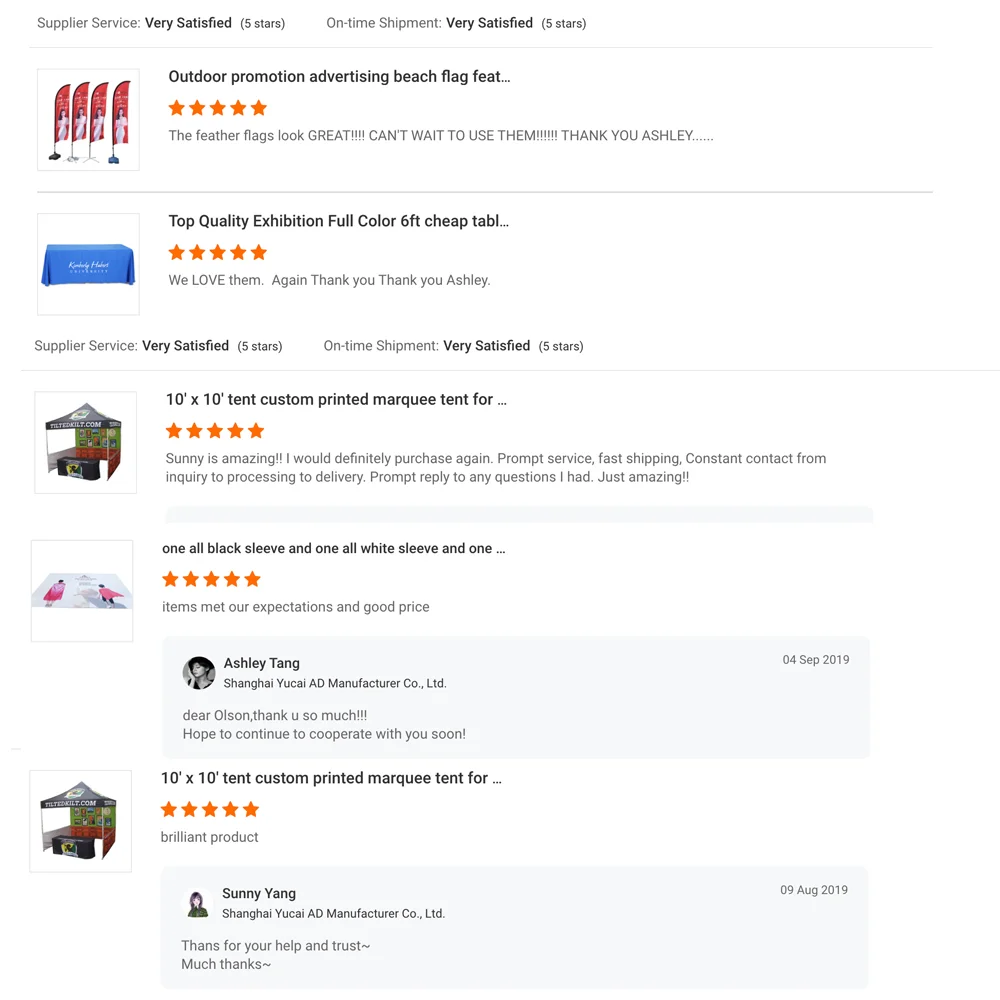Screen dimensions: 1000x1000
Task: Click the bottom marquee tent product image
Action: coord(81,821)
